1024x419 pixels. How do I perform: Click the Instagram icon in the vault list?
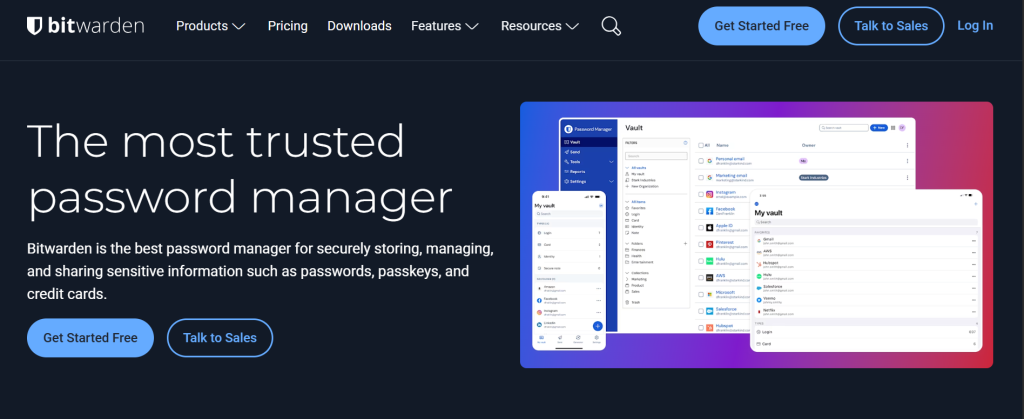[x=709, y=194]
